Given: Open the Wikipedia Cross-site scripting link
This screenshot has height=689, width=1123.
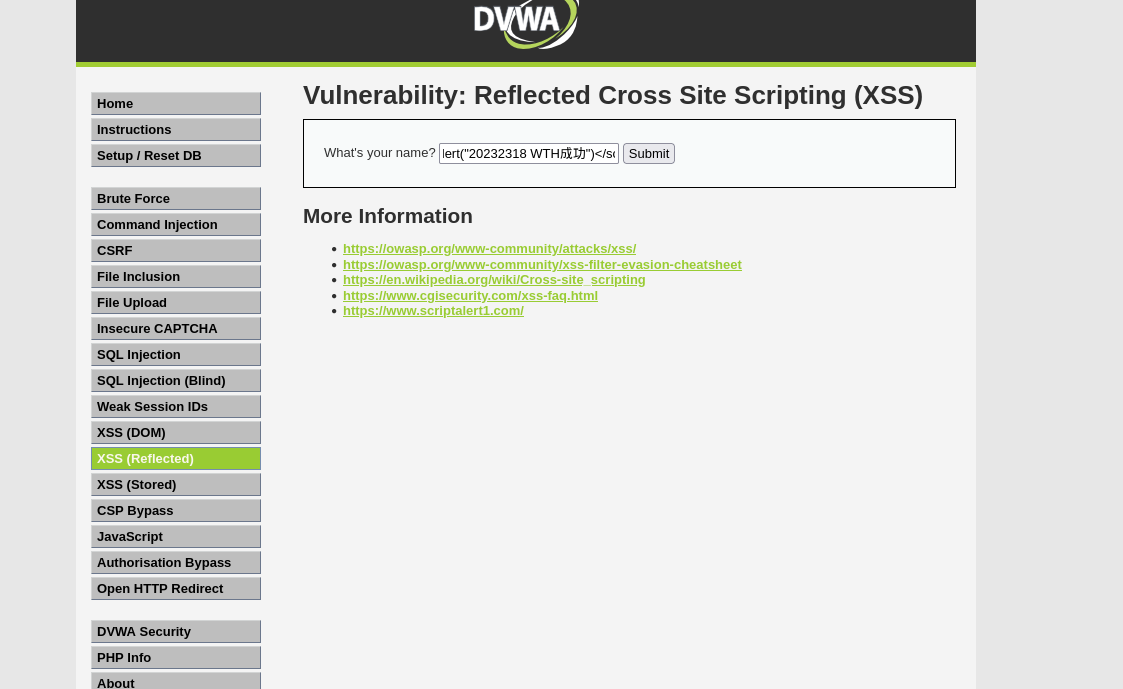Looking at the screenshot, I should point(494,279).
